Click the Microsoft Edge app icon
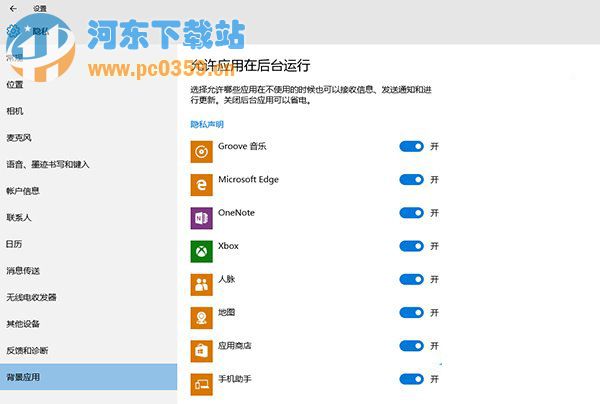Viewport: 600px width, 404px height. (x=202, y=185)
